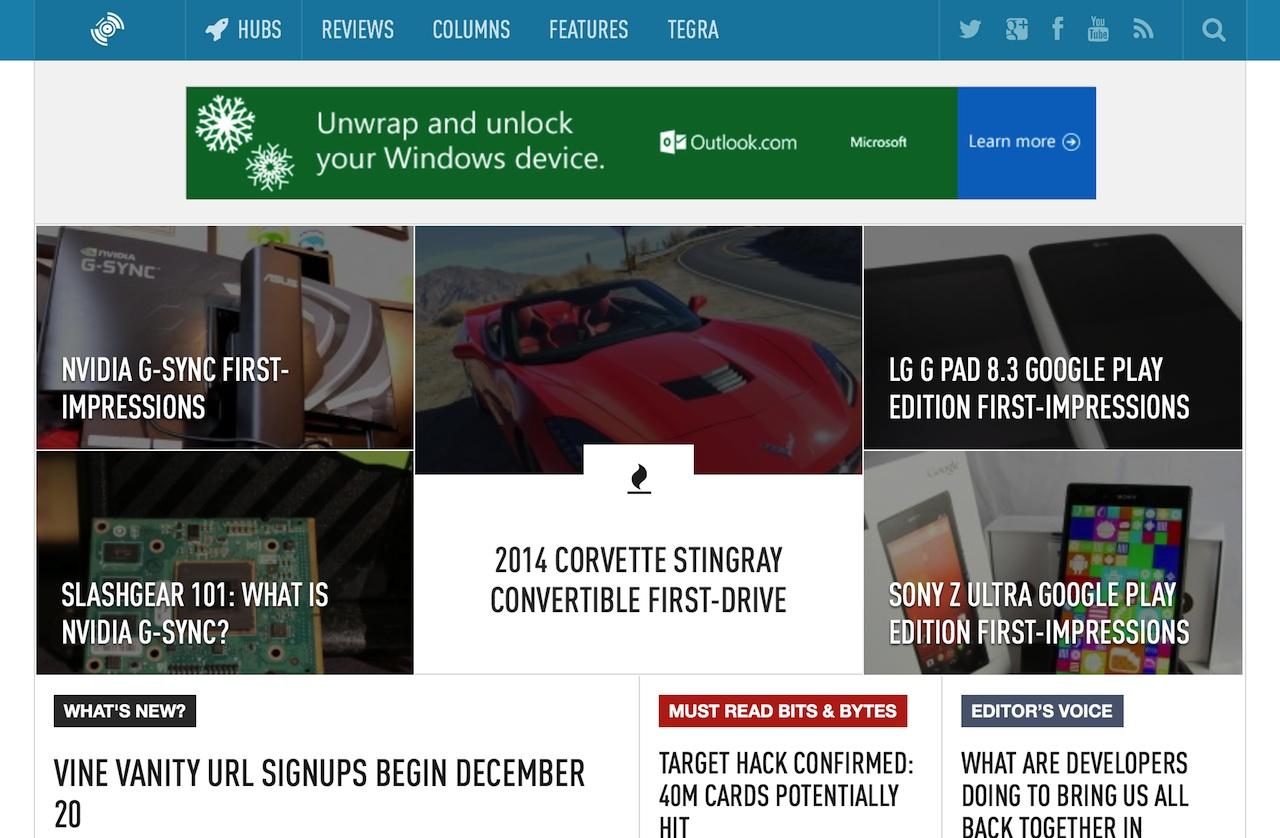The height and width of the screenshot is (838, 1280).
Task: Open the Google Plus icon
Action: coord(1016,30)
